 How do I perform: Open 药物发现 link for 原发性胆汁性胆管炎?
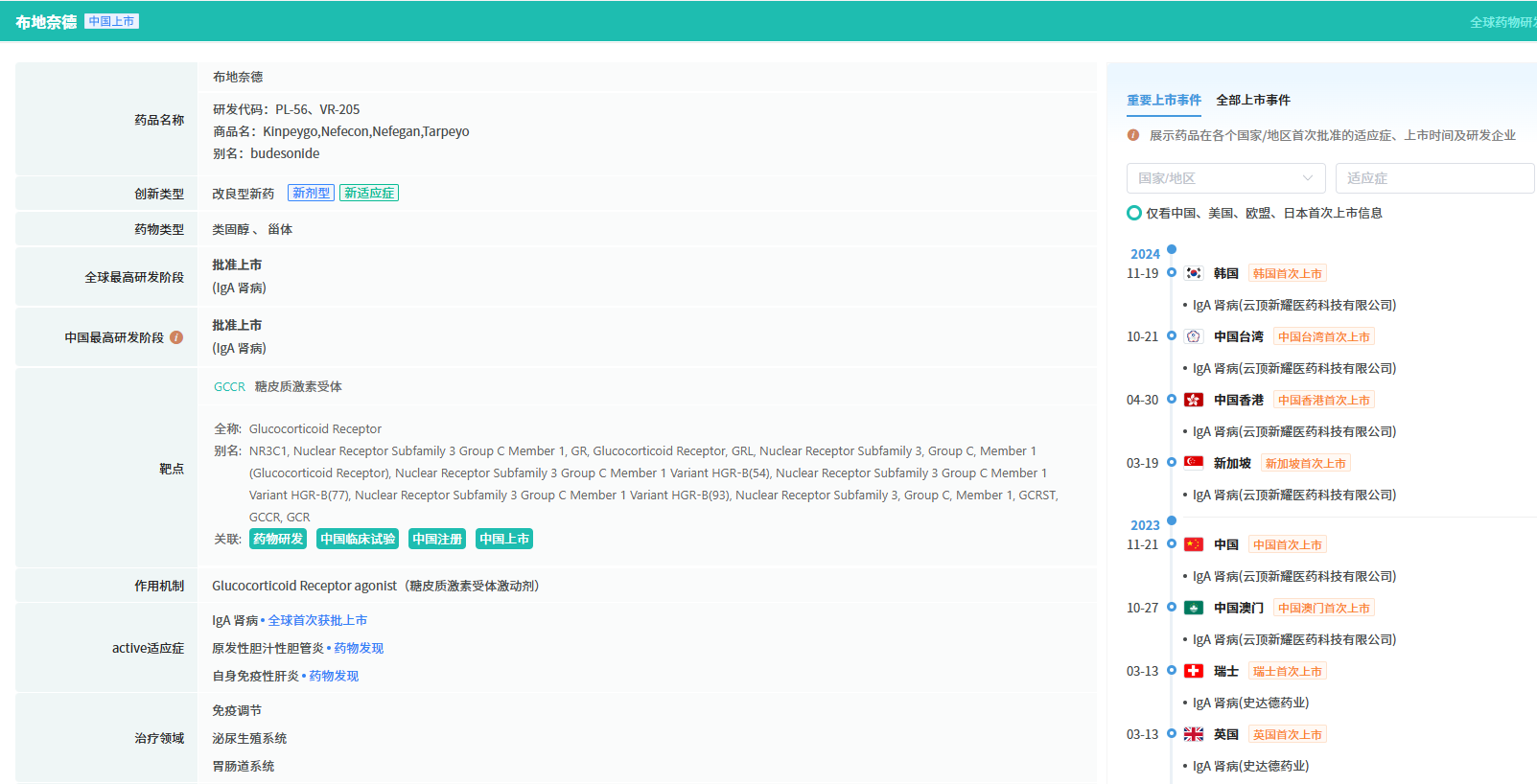click(359, 648)
